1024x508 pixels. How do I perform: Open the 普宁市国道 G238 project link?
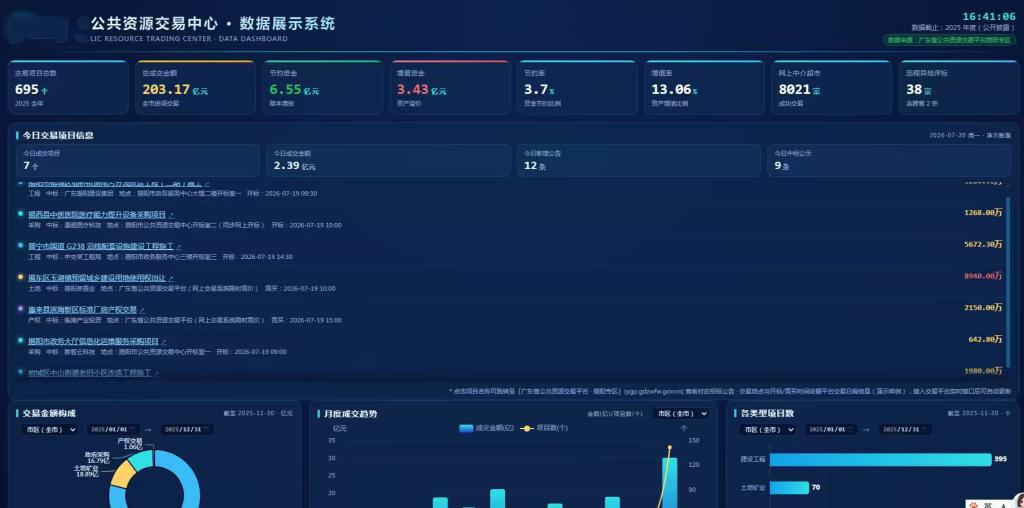(101, 246)
